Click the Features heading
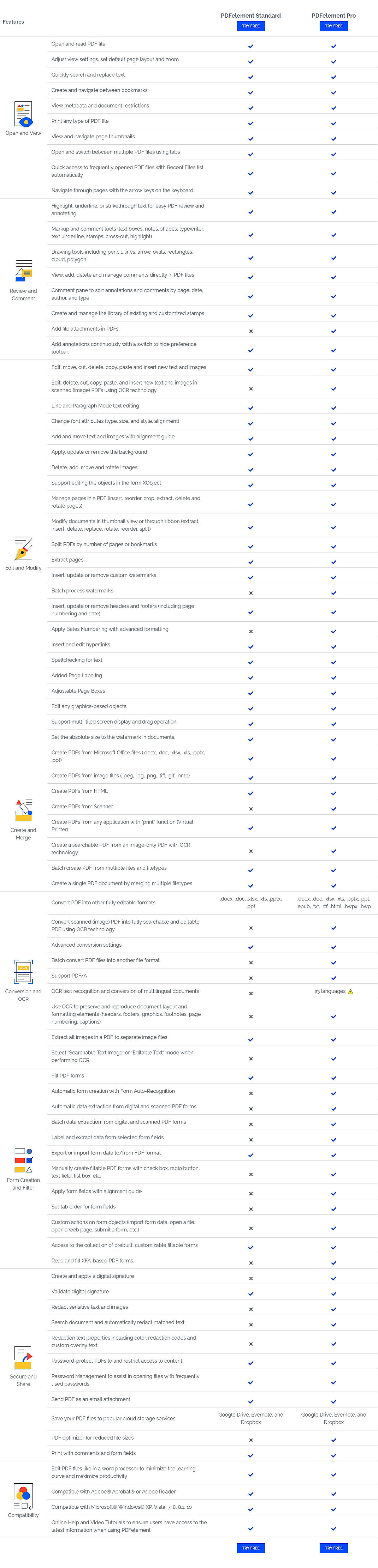 pos(13,21)
